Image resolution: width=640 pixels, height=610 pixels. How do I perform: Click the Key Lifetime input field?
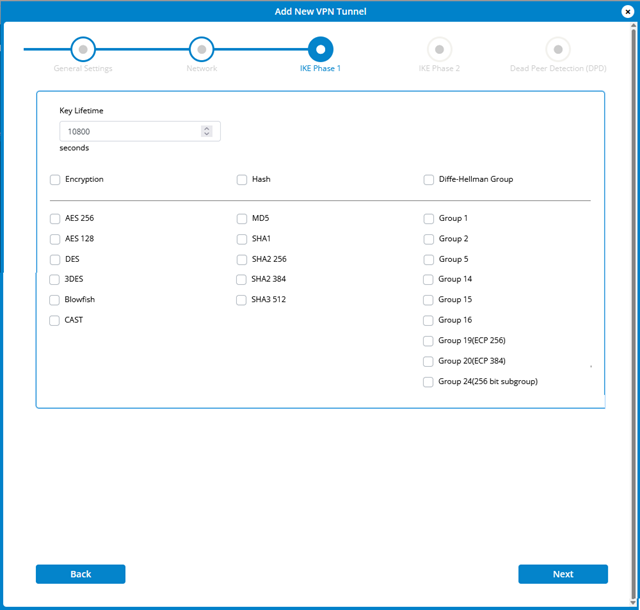130,131
